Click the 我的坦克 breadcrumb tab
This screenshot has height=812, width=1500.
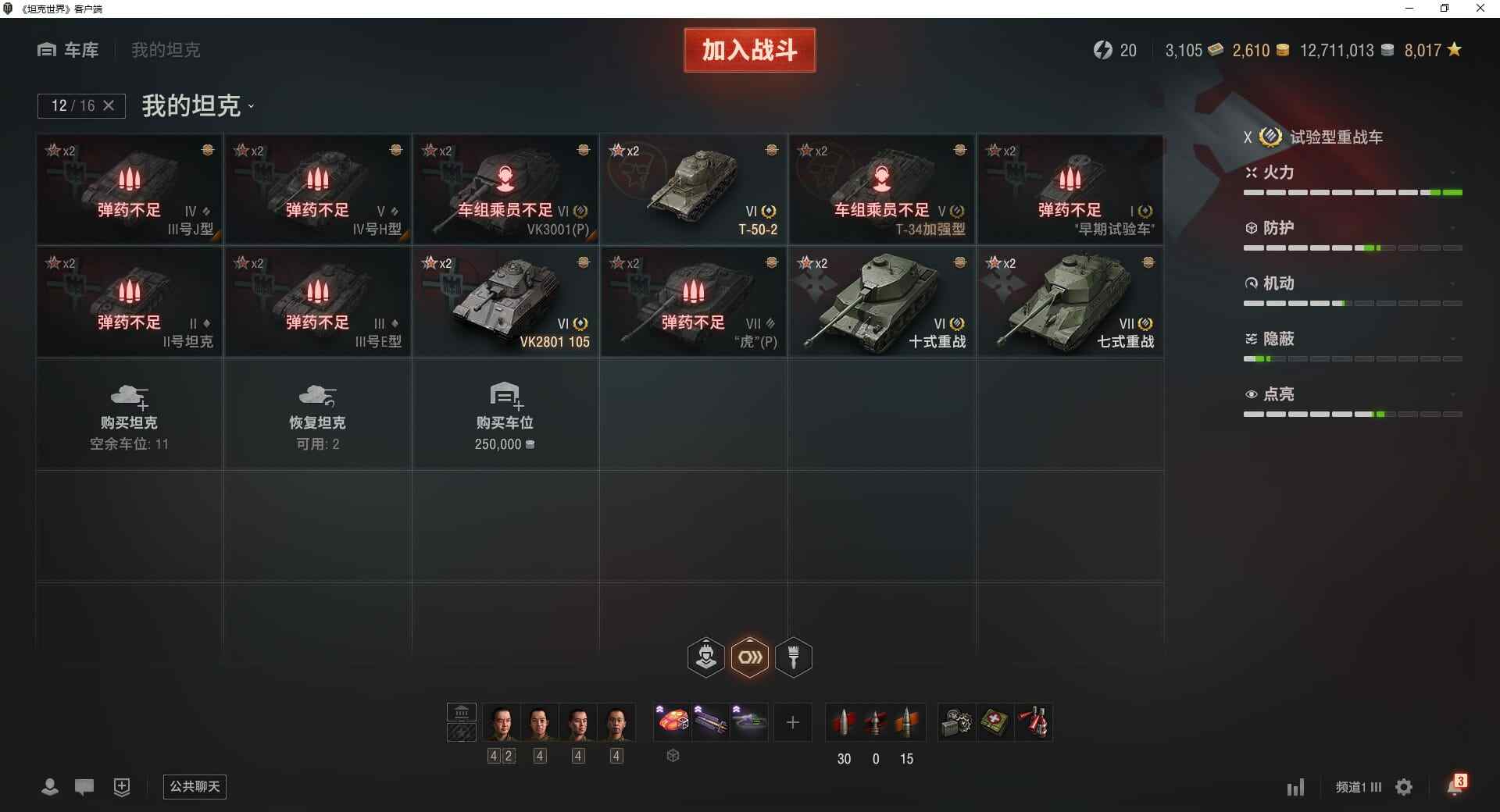click(166, 50)
